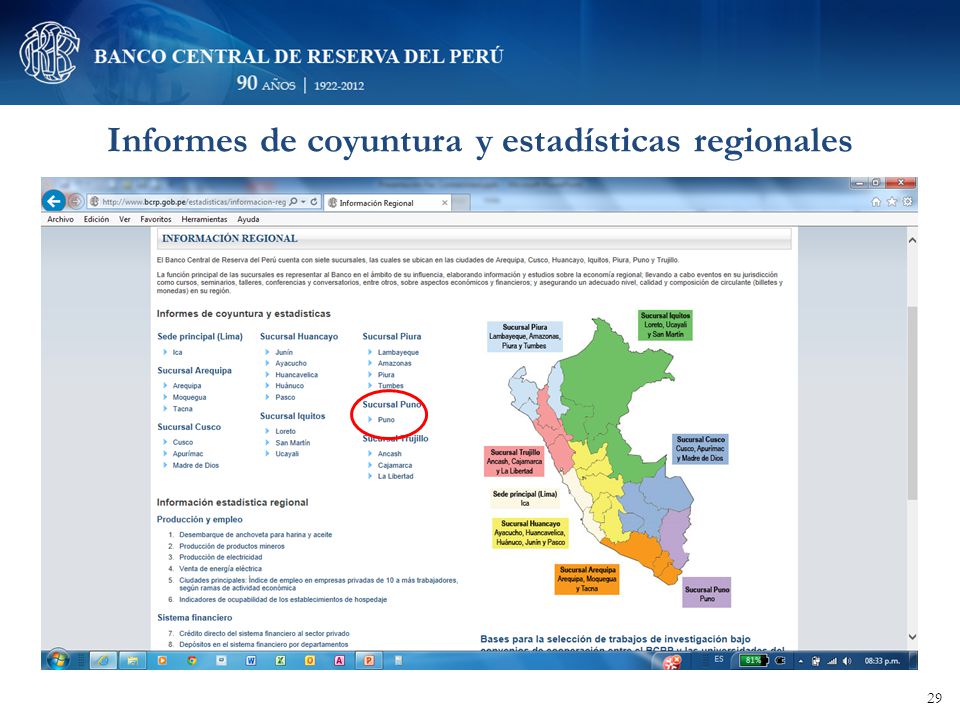960x720 pixels.
Task: Open the Moquegua report link
Action: pos(189,397)
